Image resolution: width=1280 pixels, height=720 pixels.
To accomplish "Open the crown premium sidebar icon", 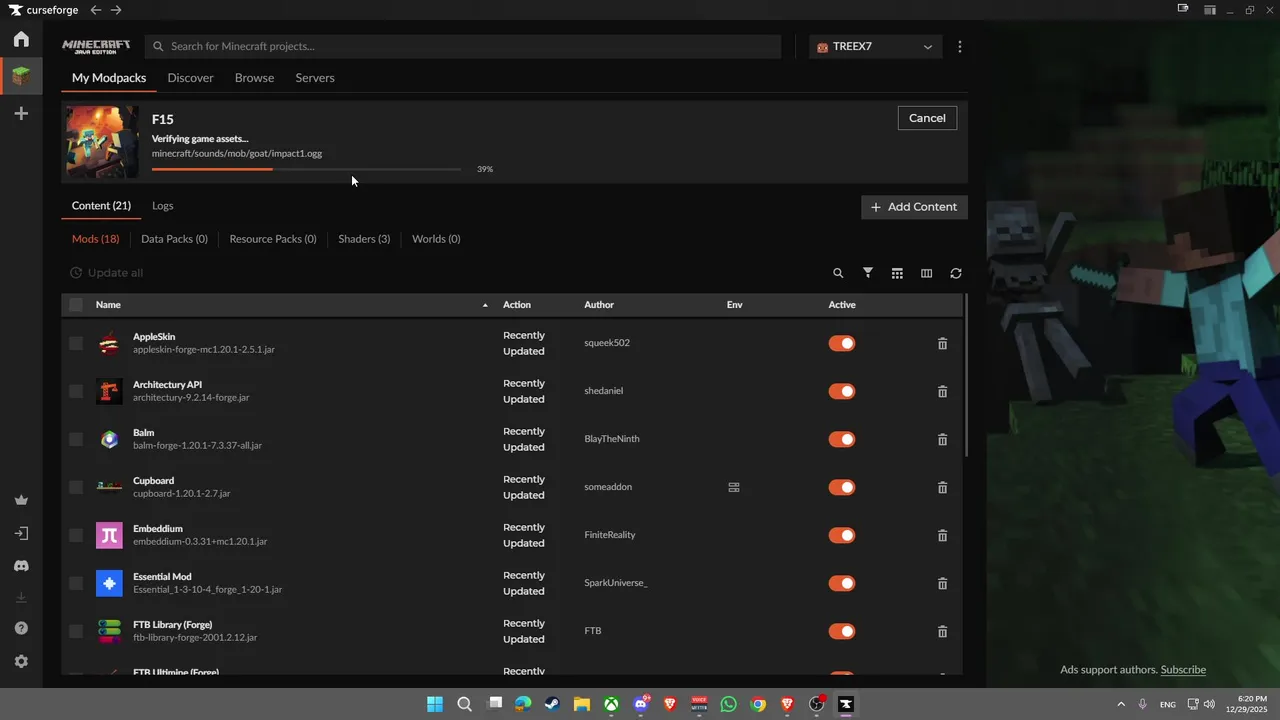I will click(x=21, y=500).
